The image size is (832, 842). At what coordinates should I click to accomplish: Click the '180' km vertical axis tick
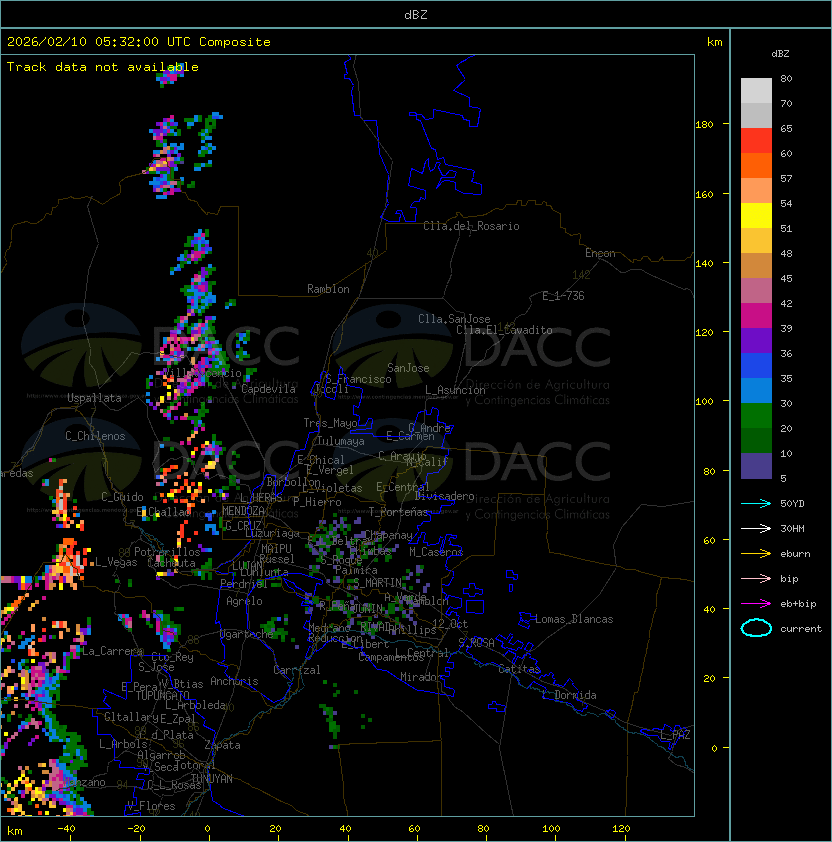click(704, 125)
